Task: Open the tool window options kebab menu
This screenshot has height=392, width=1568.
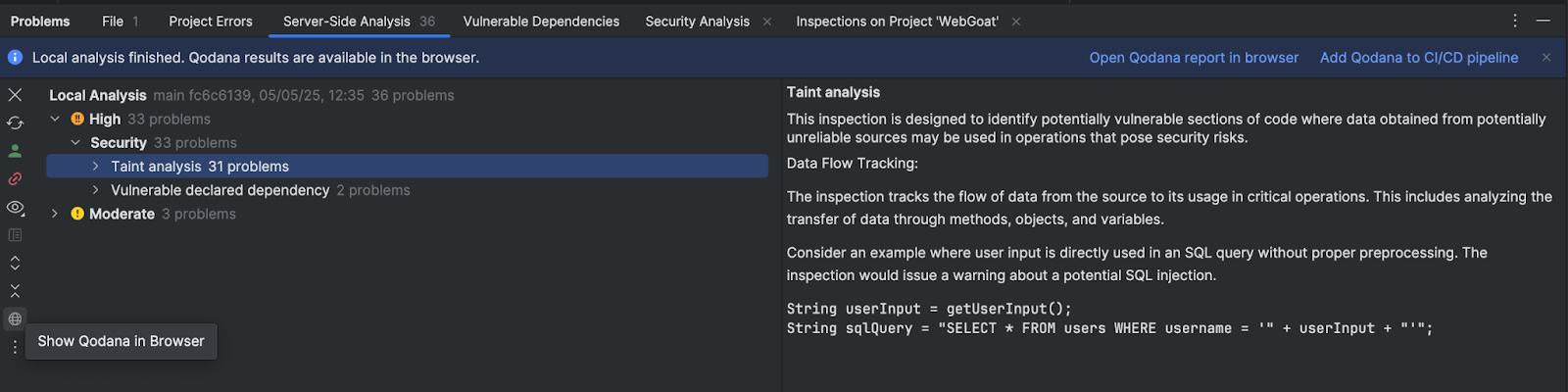Action: pos(1515,21)
